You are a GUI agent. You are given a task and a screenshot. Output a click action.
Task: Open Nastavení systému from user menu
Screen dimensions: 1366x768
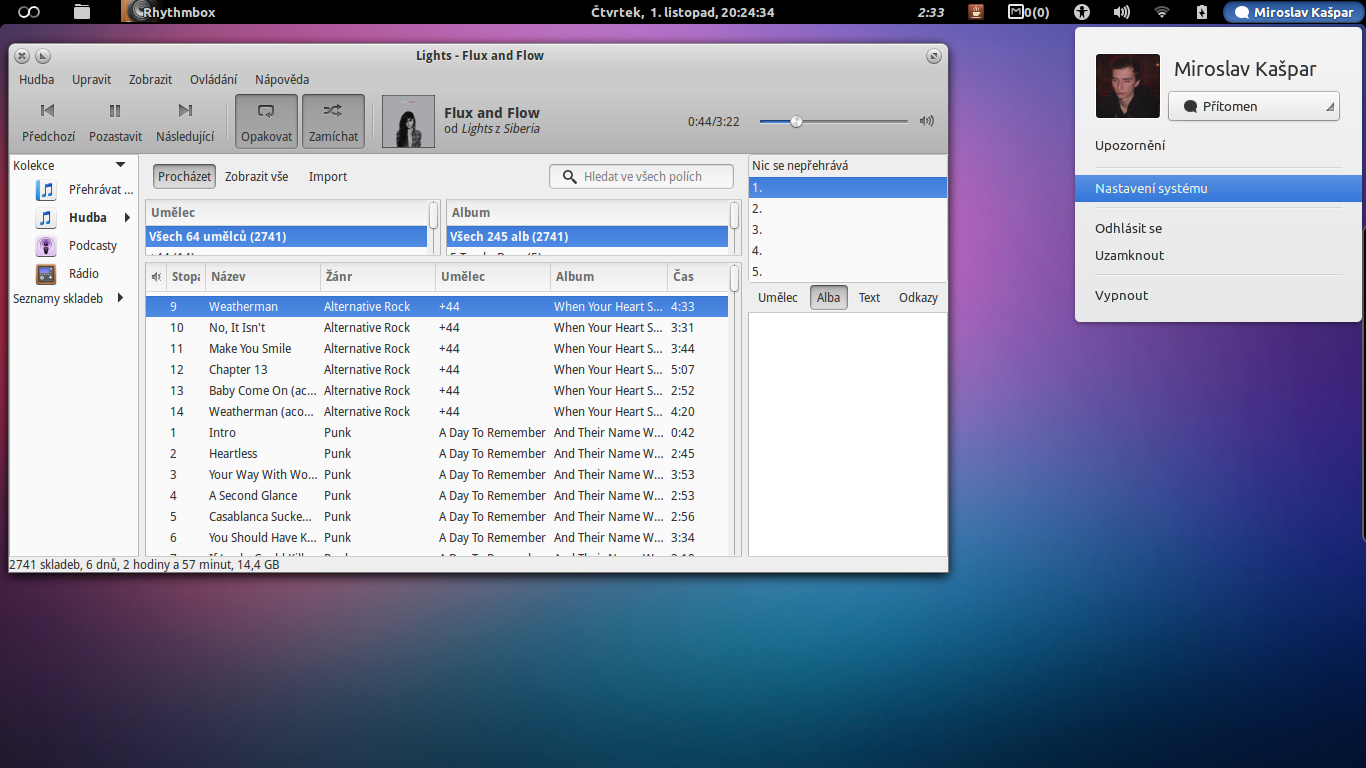[x=1218, y=188]
